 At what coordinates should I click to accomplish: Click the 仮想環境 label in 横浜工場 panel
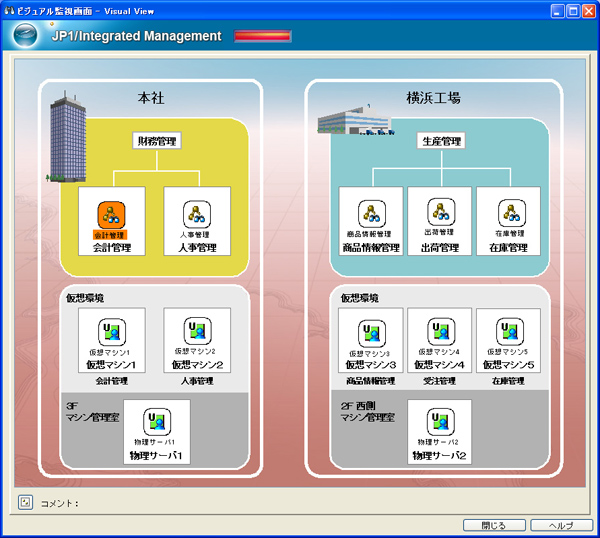[x=360, y=298]
